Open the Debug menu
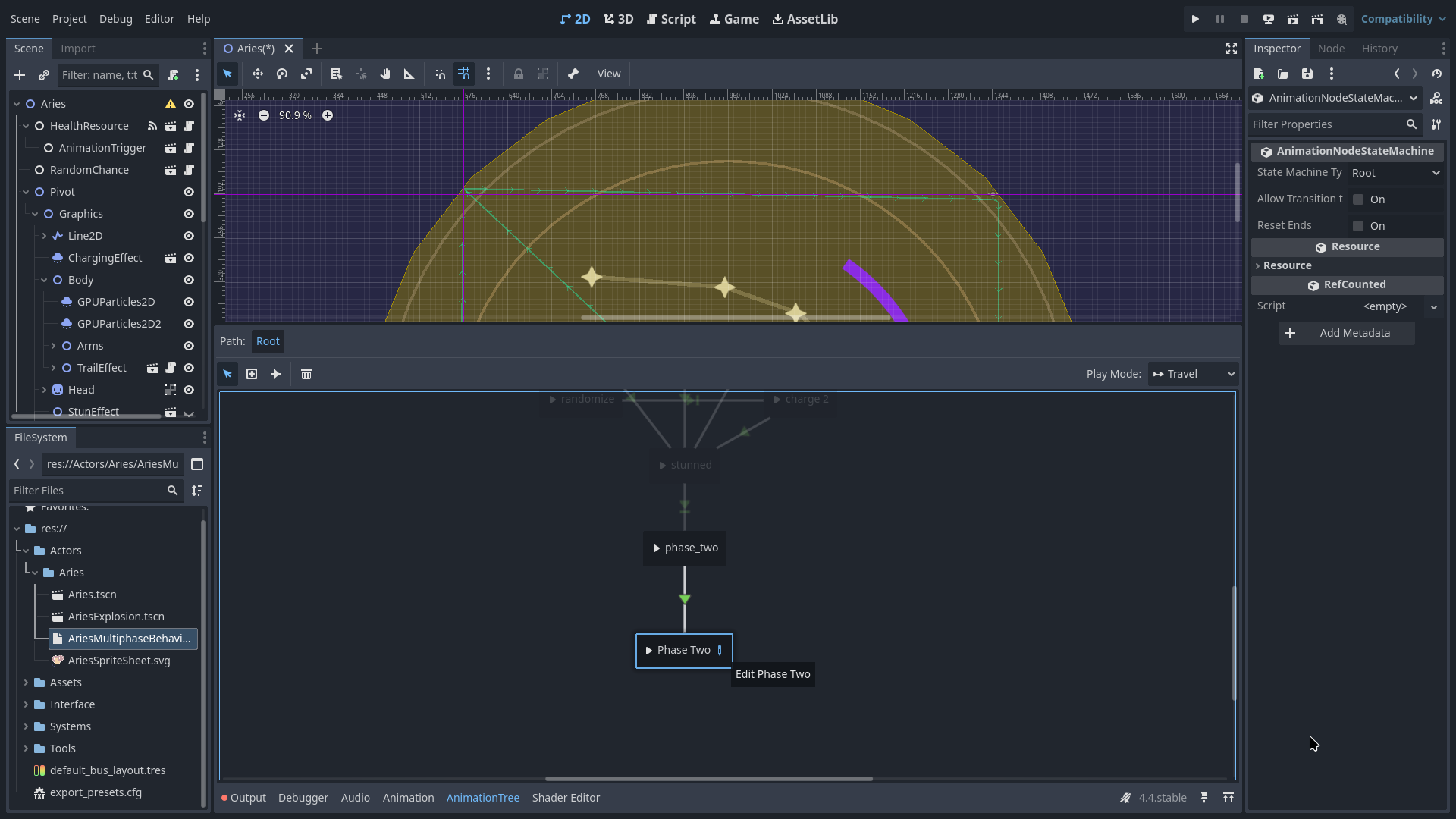Image resolution: width=1456 pixels, height=819 pixels. tap(115, 19)
